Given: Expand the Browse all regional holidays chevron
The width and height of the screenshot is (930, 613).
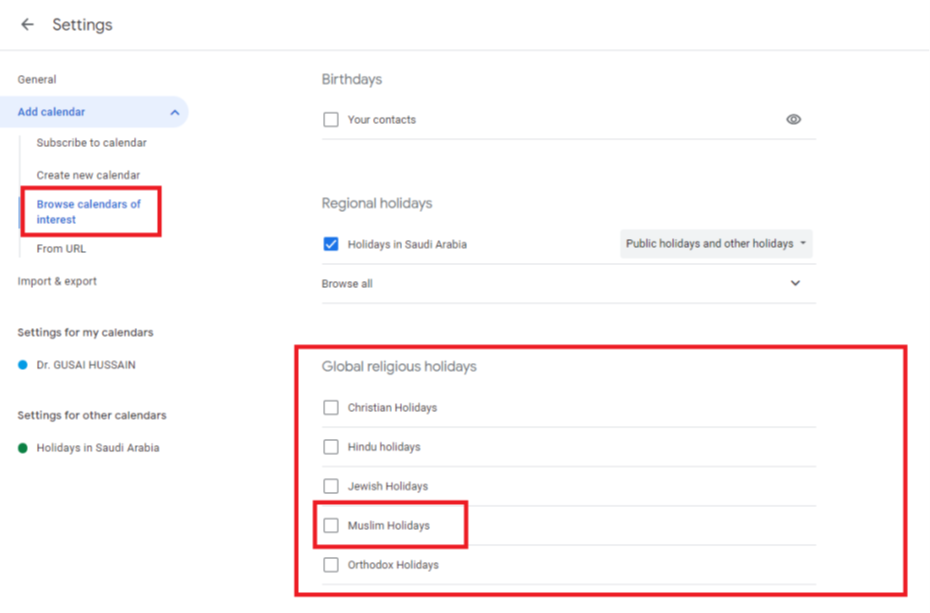Looking at the screenshot, I should point(795,284).
